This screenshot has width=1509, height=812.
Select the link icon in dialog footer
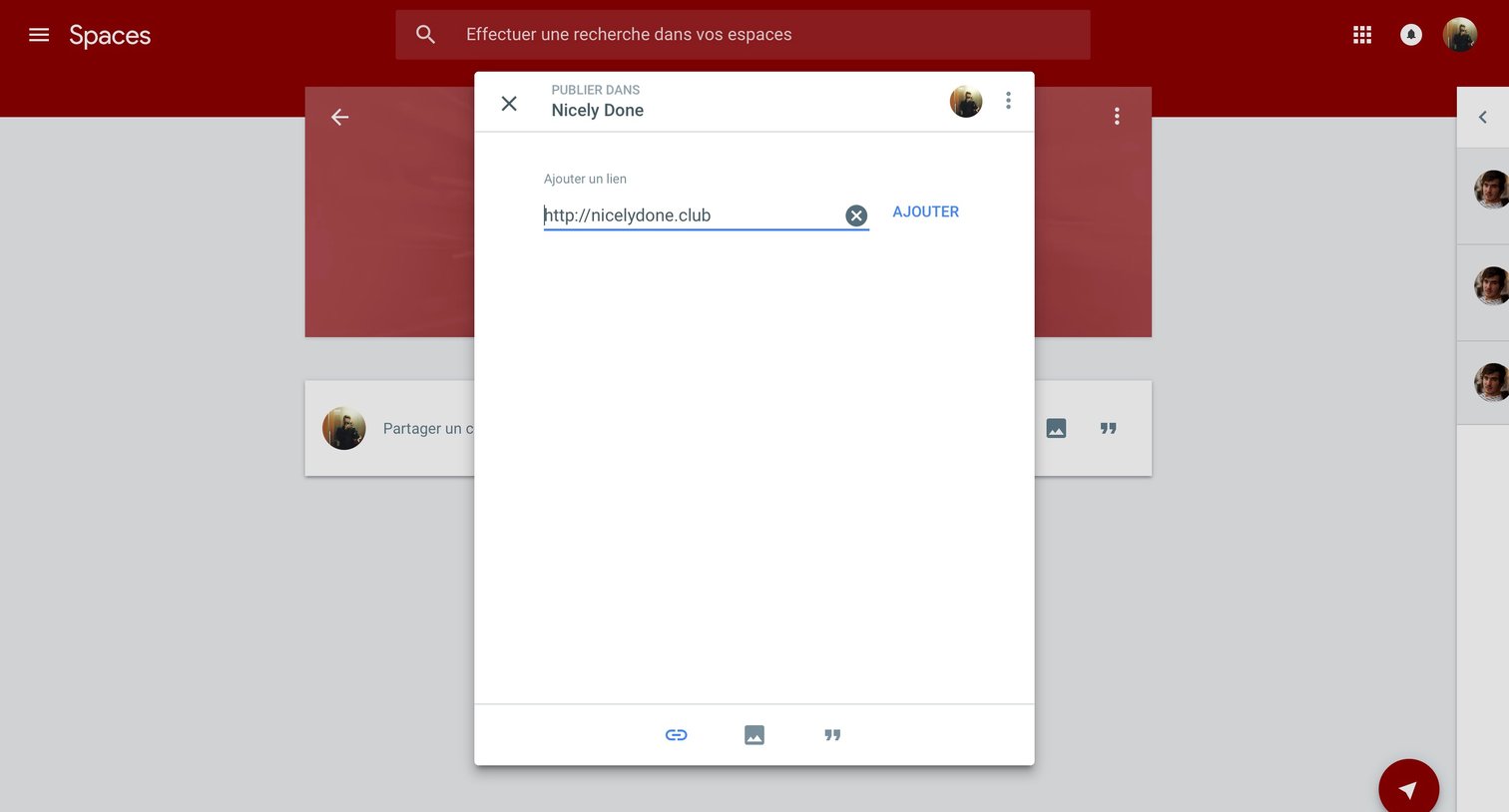click(x=677, y=735)
